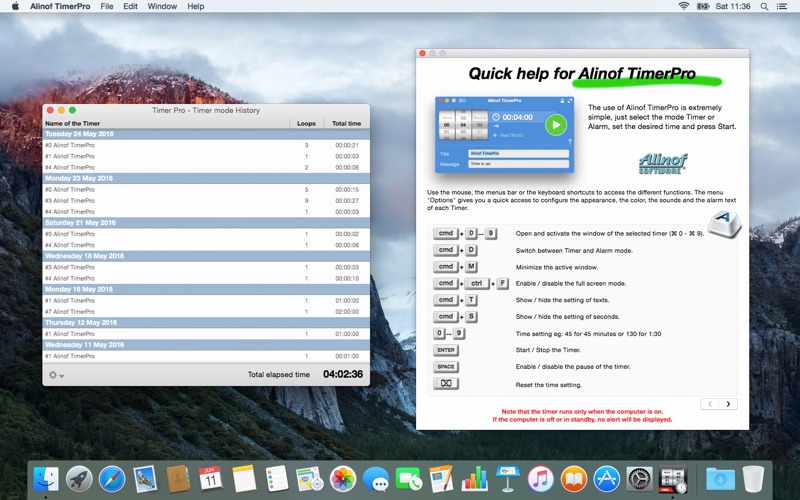Click the Alinof keyboard key app icon
The image size is (800, 500).
(x=726, y=229)
